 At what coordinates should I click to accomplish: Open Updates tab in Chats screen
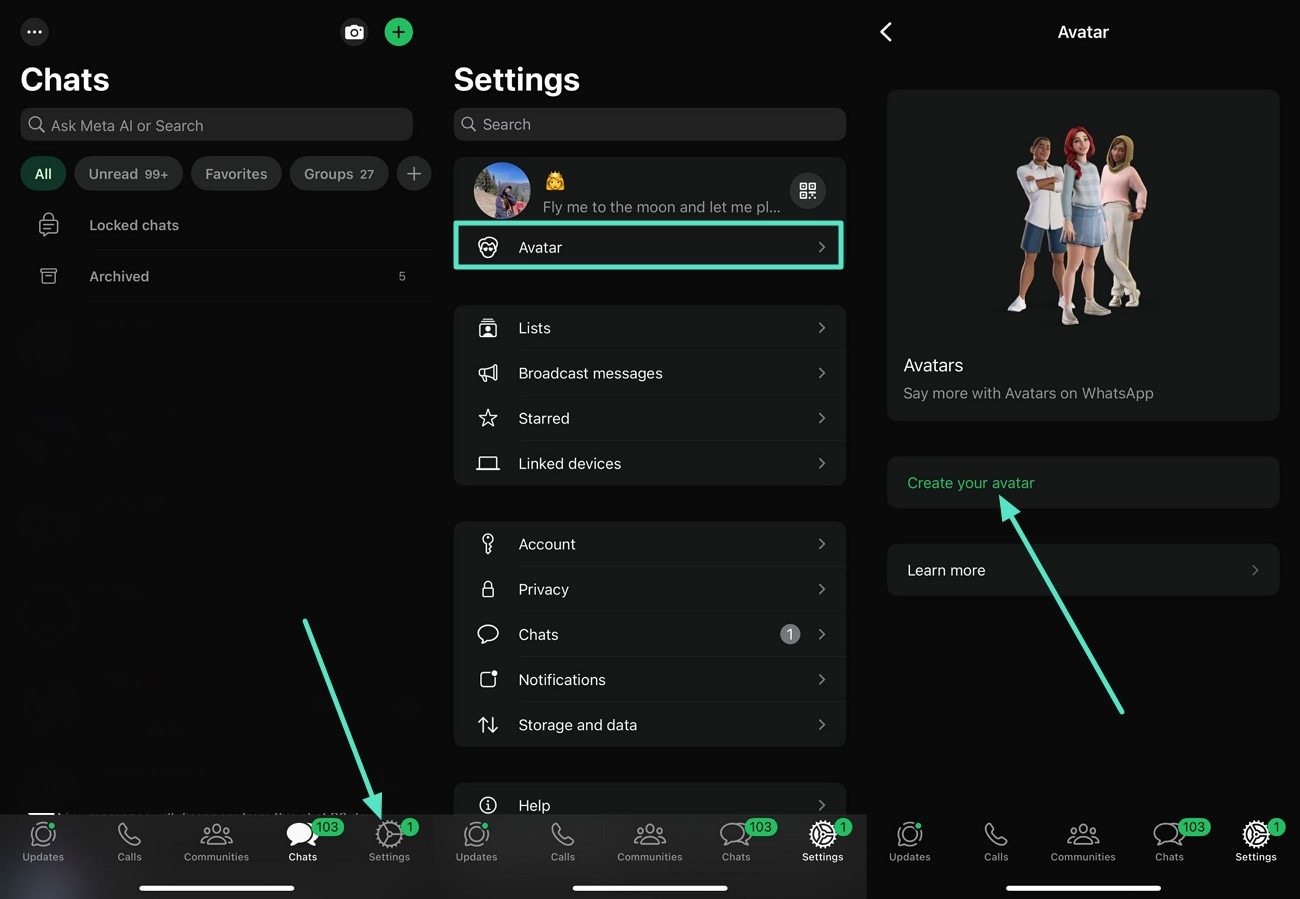point(43,841)
